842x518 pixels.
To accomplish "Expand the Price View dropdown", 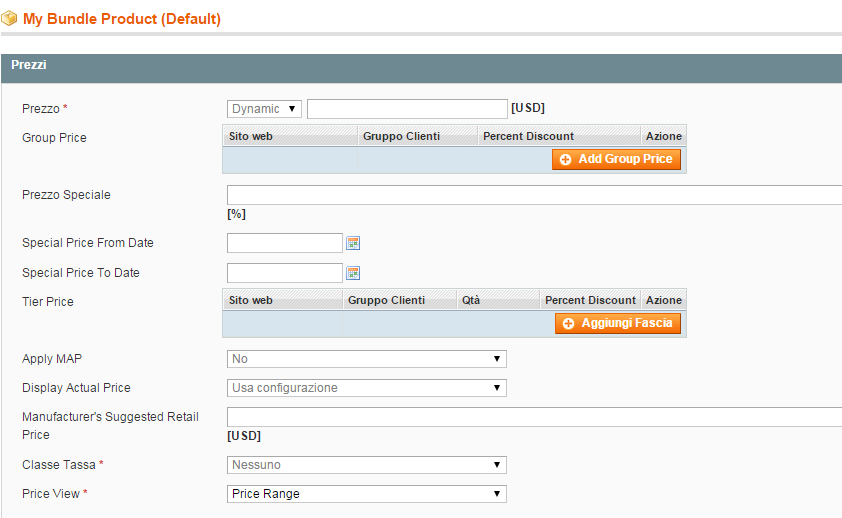I will point(366,494).
